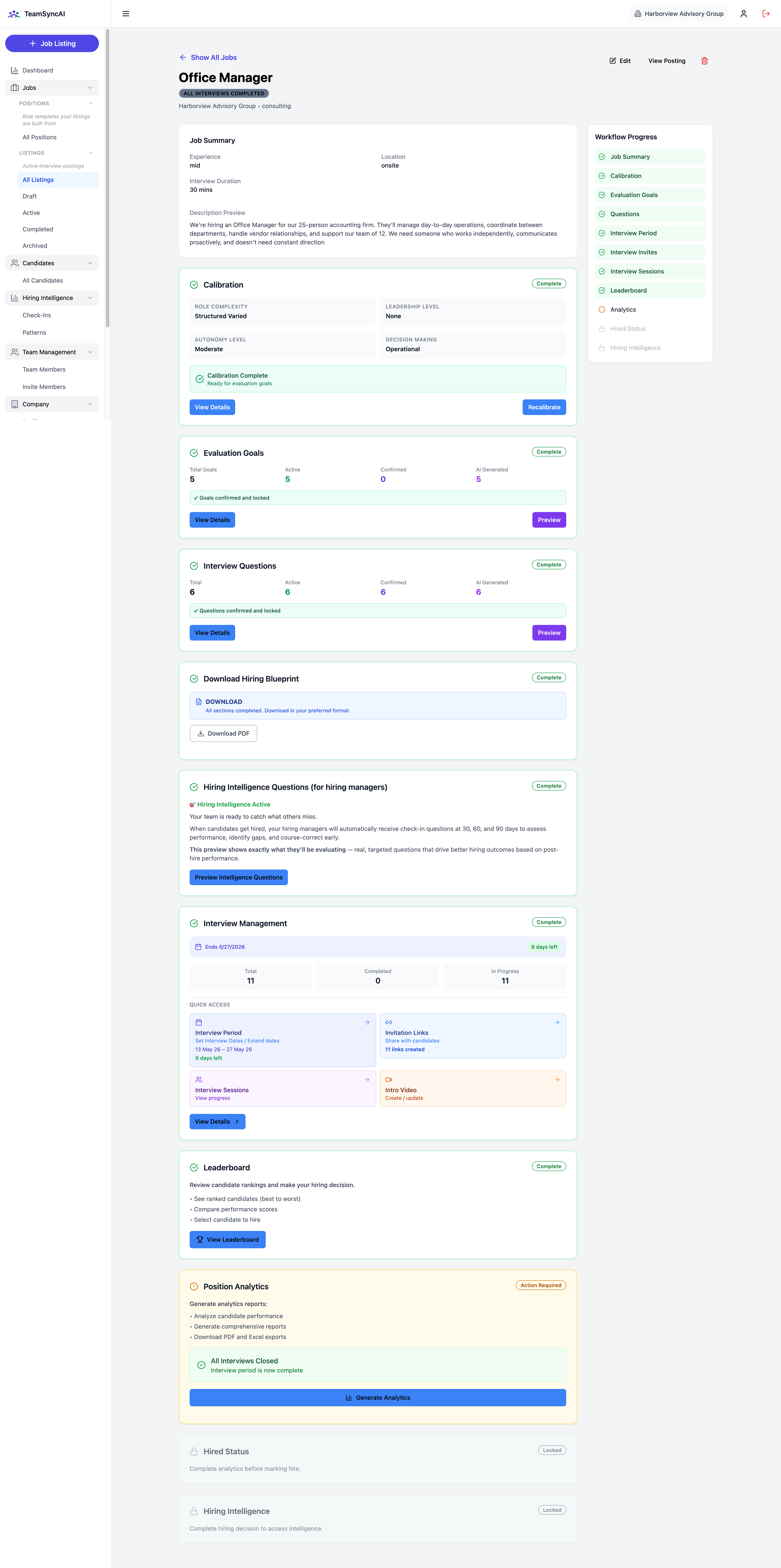
Task: Jump to Interview Invites step in Workflow Progress
Action: [x=650, y=252]
